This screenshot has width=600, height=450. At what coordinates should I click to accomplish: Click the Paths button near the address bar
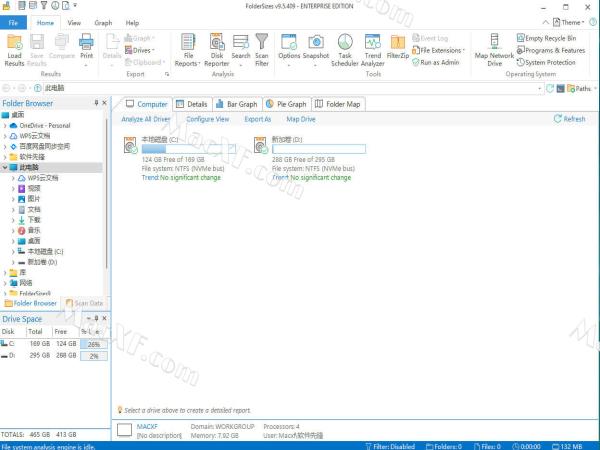point(581,88)
